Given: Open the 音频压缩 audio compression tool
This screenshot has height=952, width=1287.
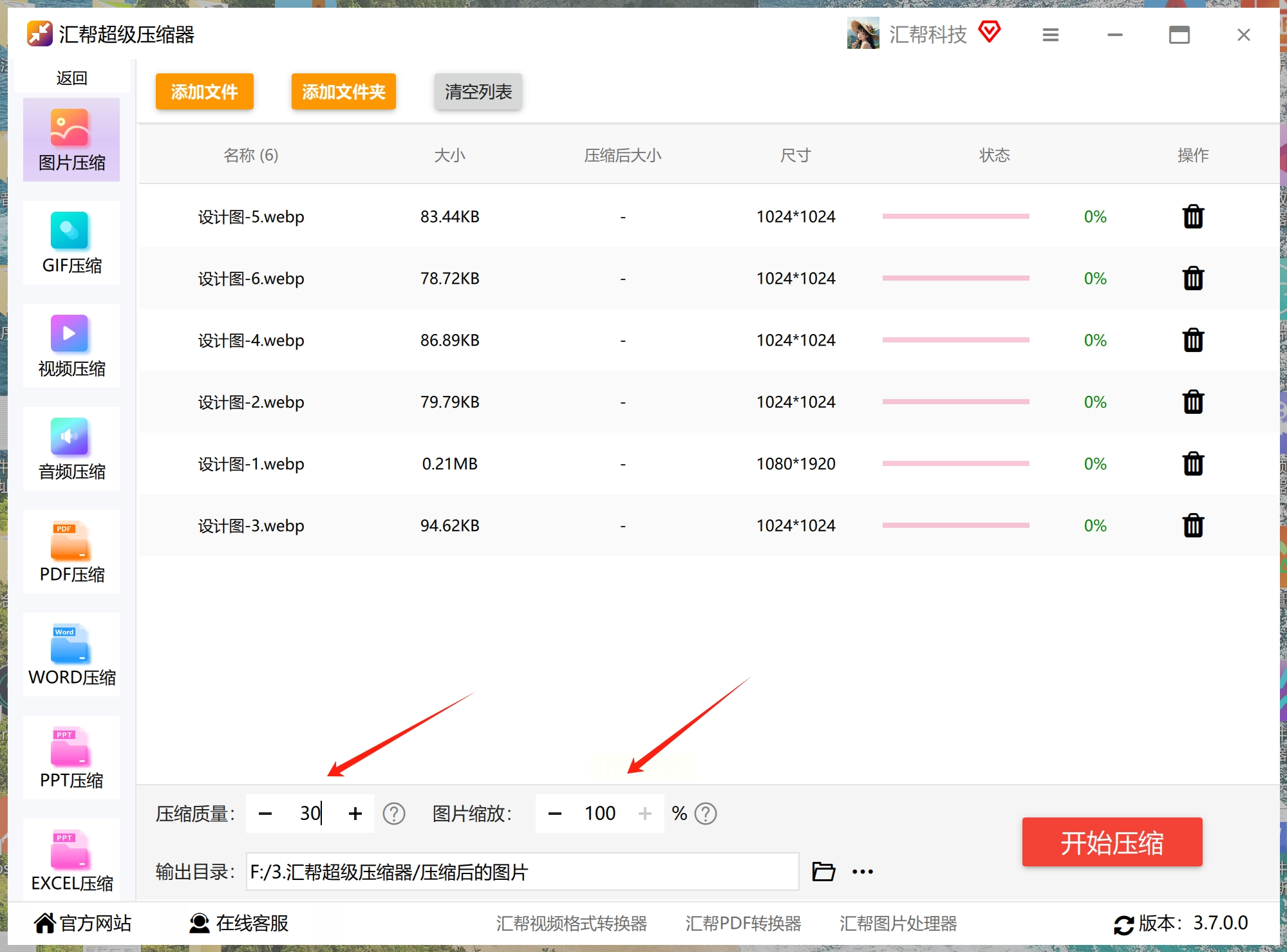Looking at the screenshot, I should [71, 449].
